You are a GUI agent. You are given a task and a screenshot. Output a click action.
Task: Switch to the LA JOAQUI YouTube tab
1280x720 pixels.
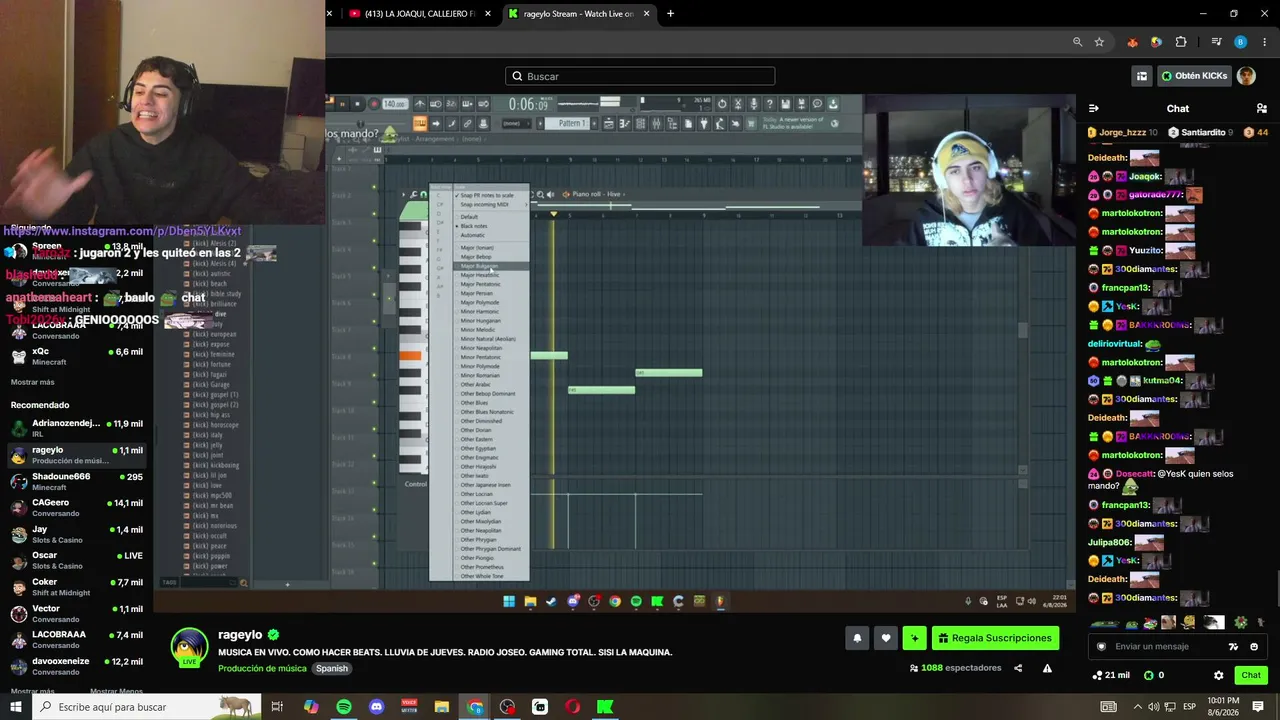coord(419,14)
